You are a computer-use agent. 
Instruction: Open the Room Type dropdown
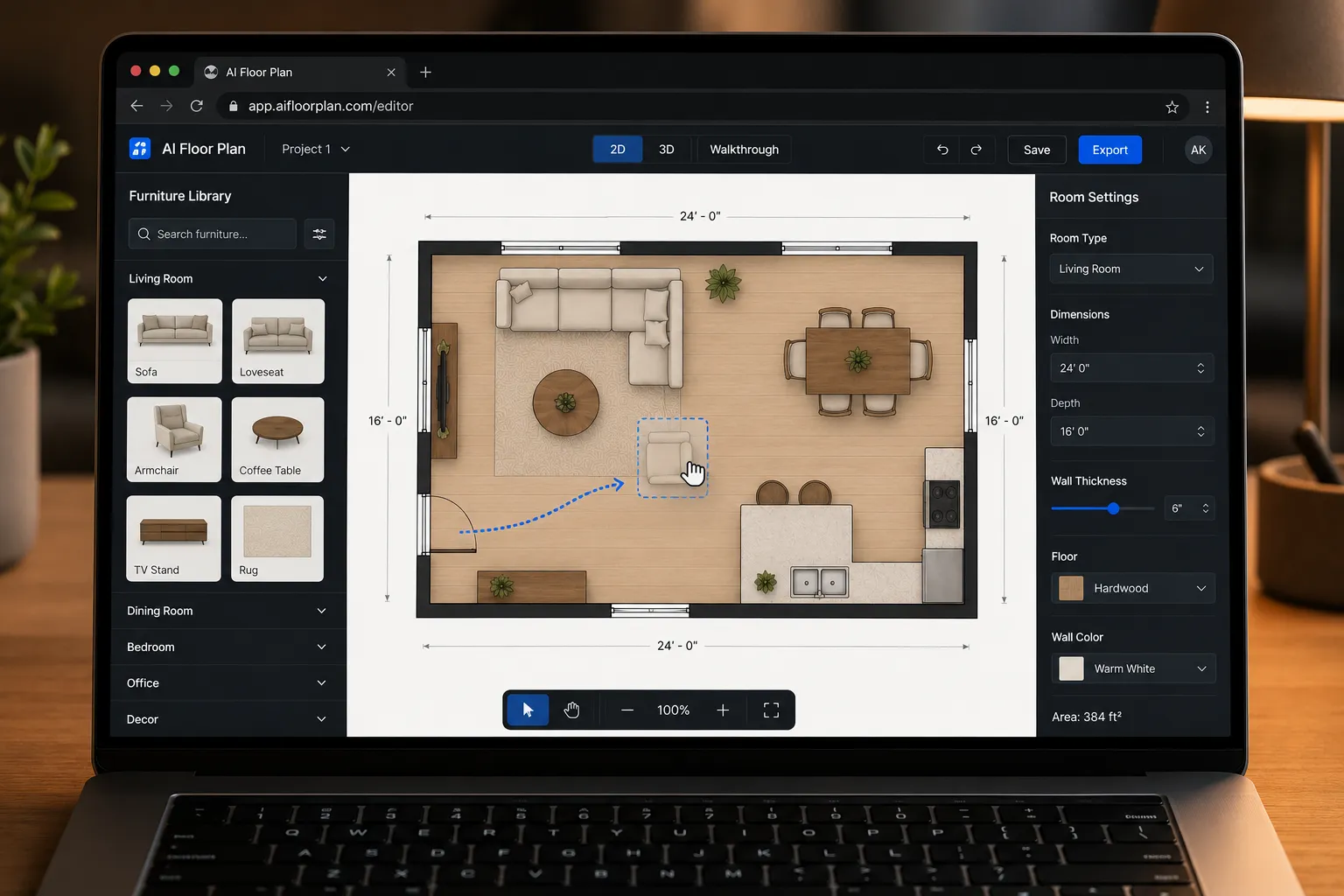click(1131, 269)
